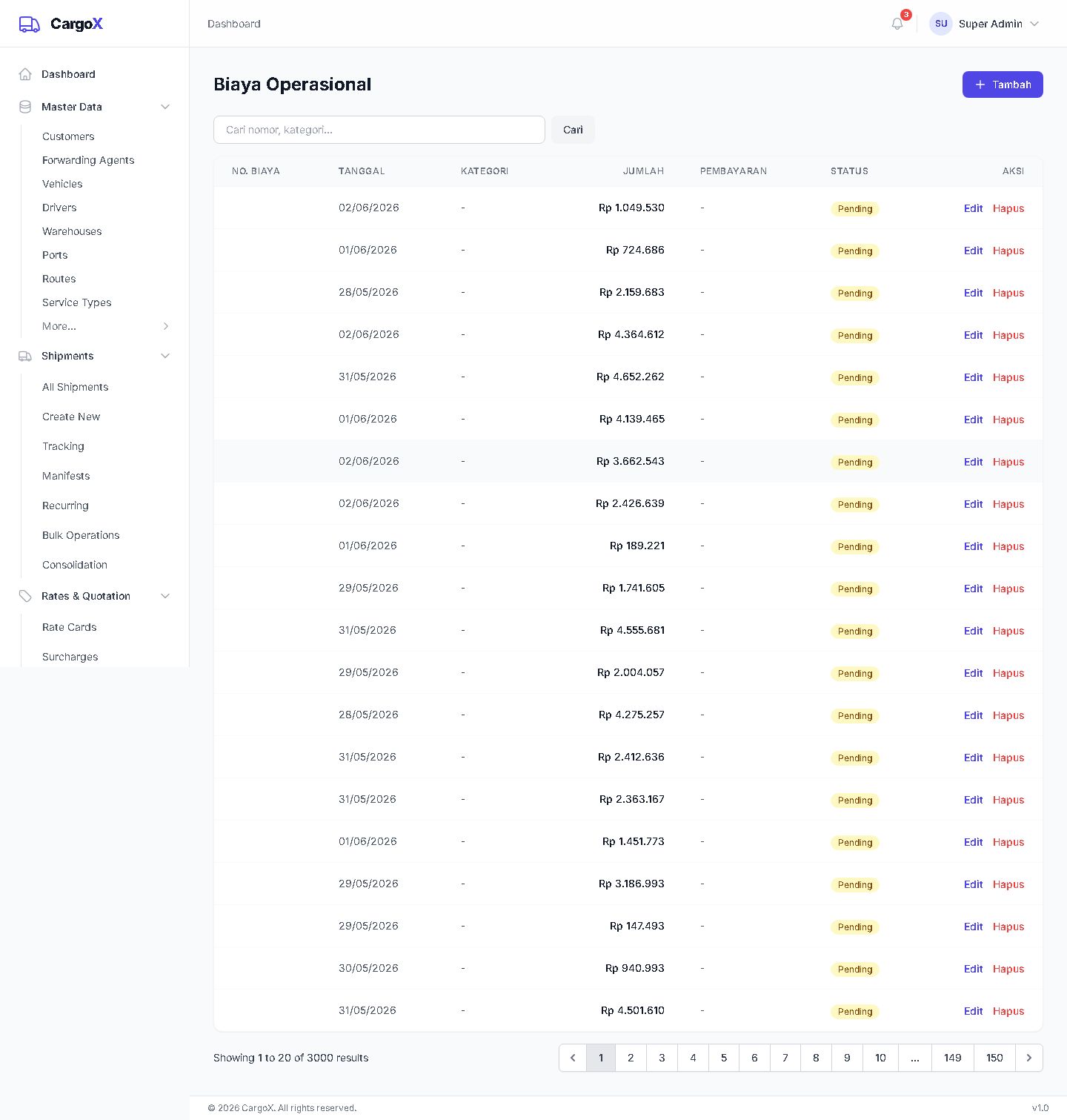
Task: Open Drivers in the sidebar
Action: [59, 208]
